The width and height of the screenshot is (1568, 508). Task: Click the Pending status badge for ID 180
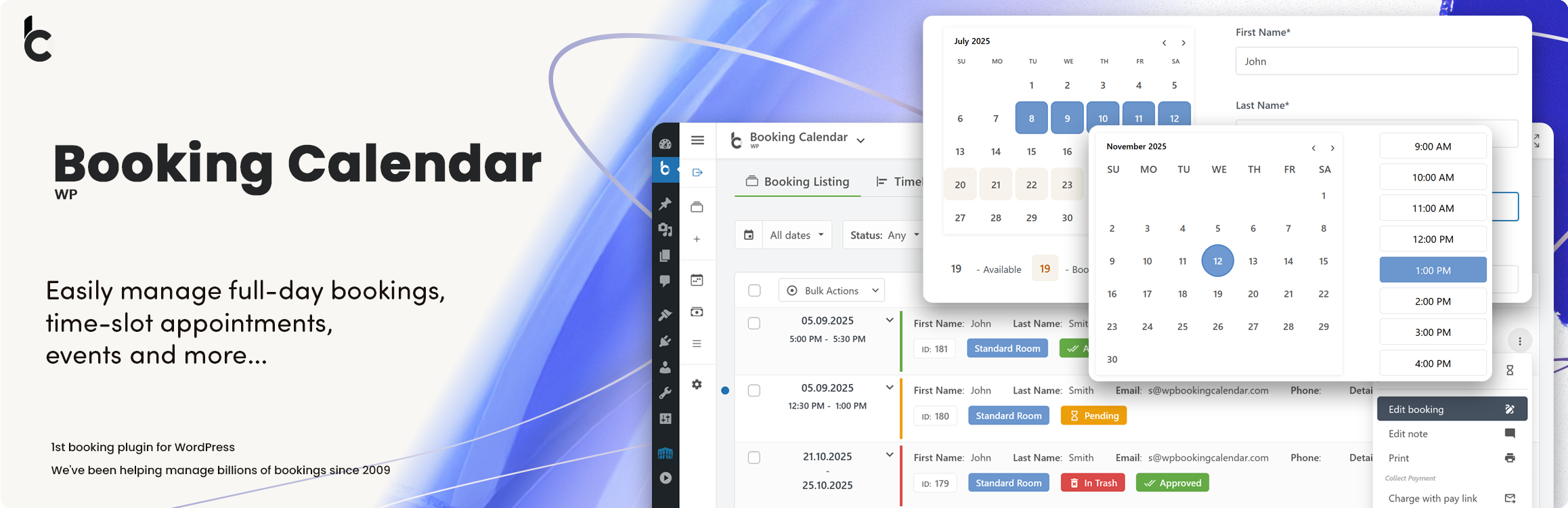coord(1094,416)
